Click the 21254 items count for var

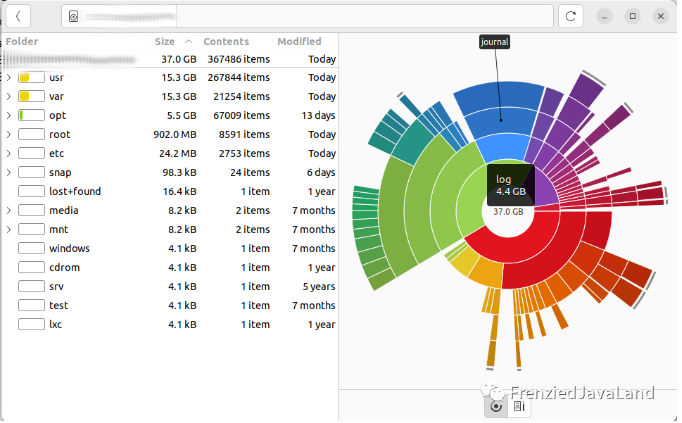pyautogui.click(x=241, y=97)
